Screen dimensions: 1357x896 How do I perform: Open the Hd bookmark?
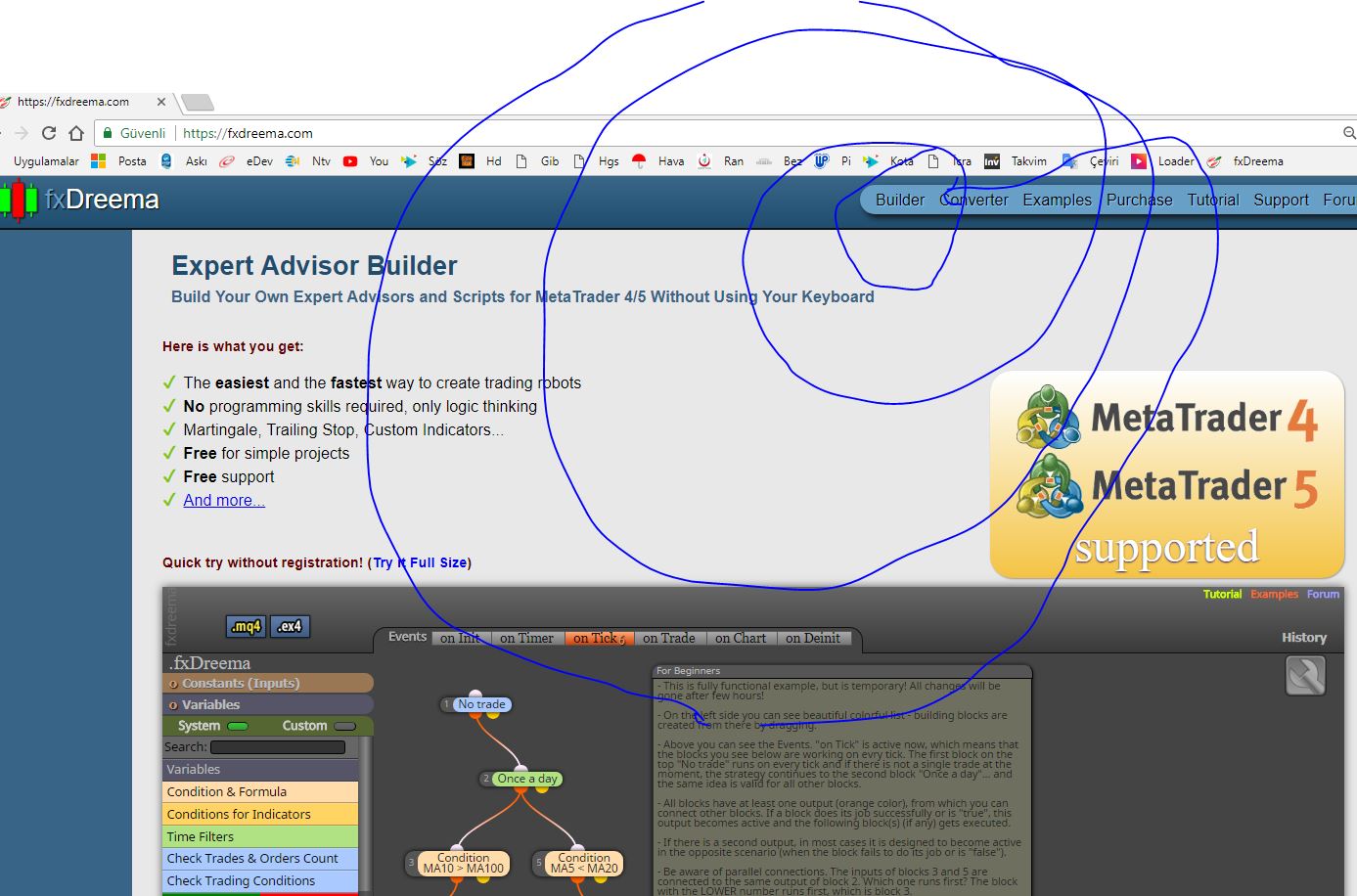click(480, 161)
